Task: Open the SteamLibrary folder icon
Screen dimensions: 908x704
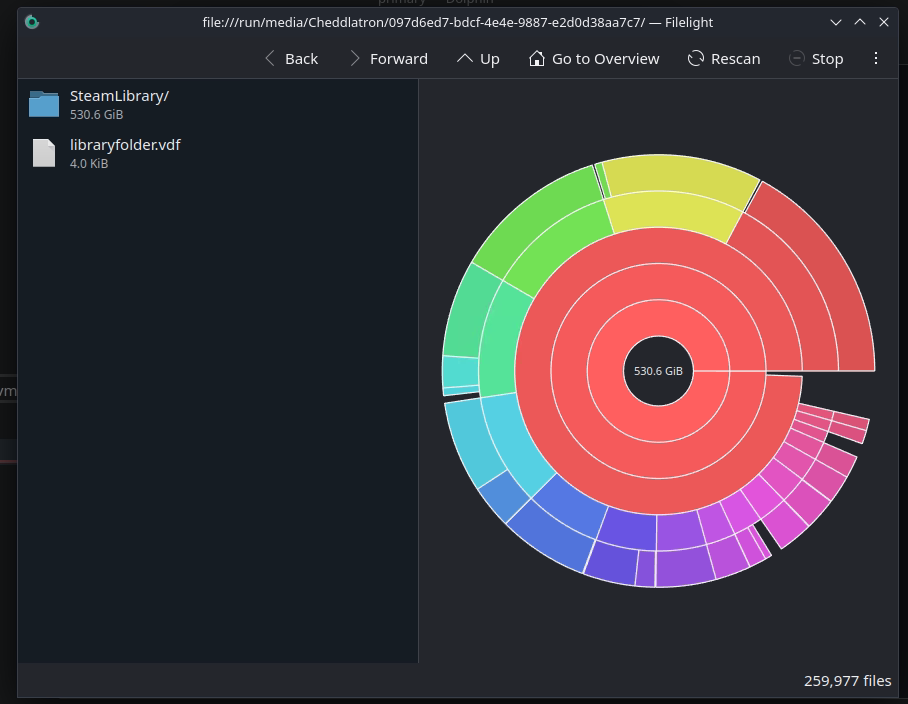Action: (44, 104)
